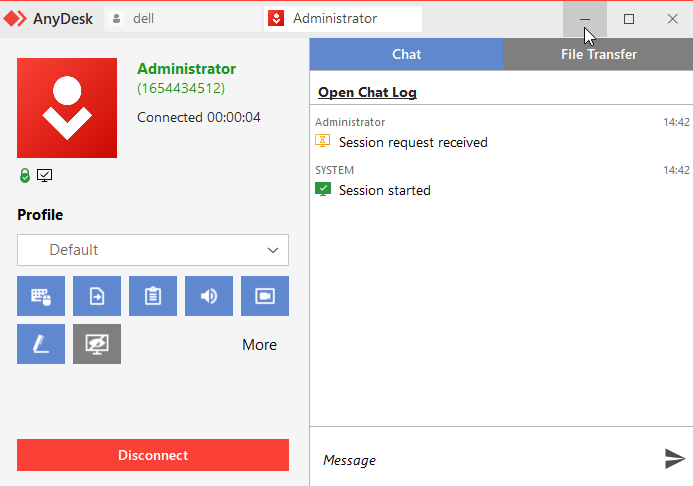This screenshot has width=693, height=486.
Task: Expand the Profile chevron arrow
Action: tap(273, 250)
